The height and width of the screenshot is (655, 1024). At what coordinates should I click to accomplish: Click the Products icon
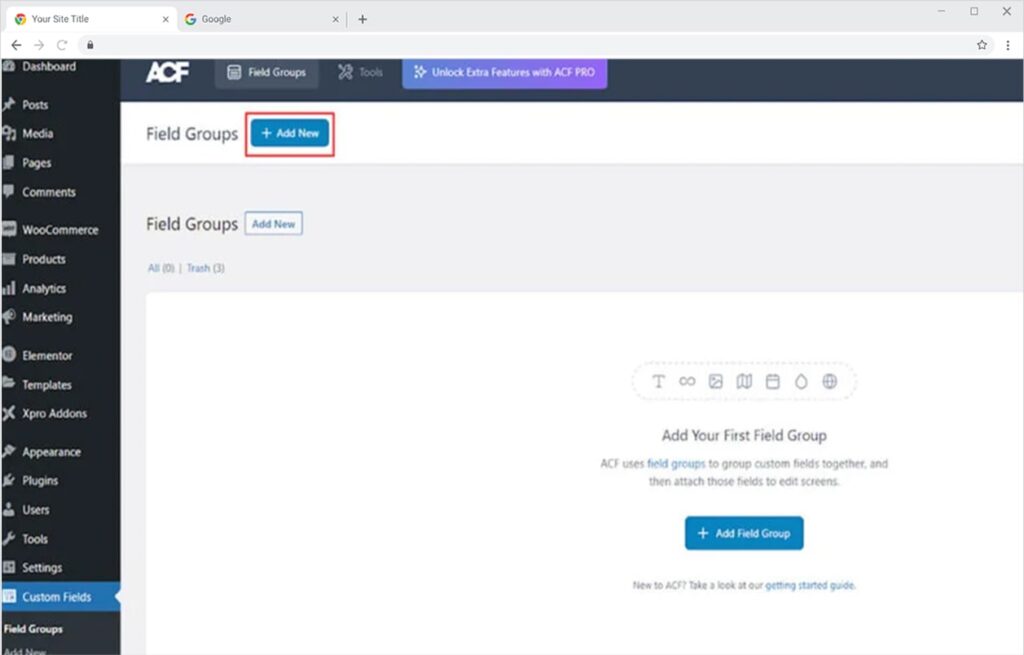[8, 259]
